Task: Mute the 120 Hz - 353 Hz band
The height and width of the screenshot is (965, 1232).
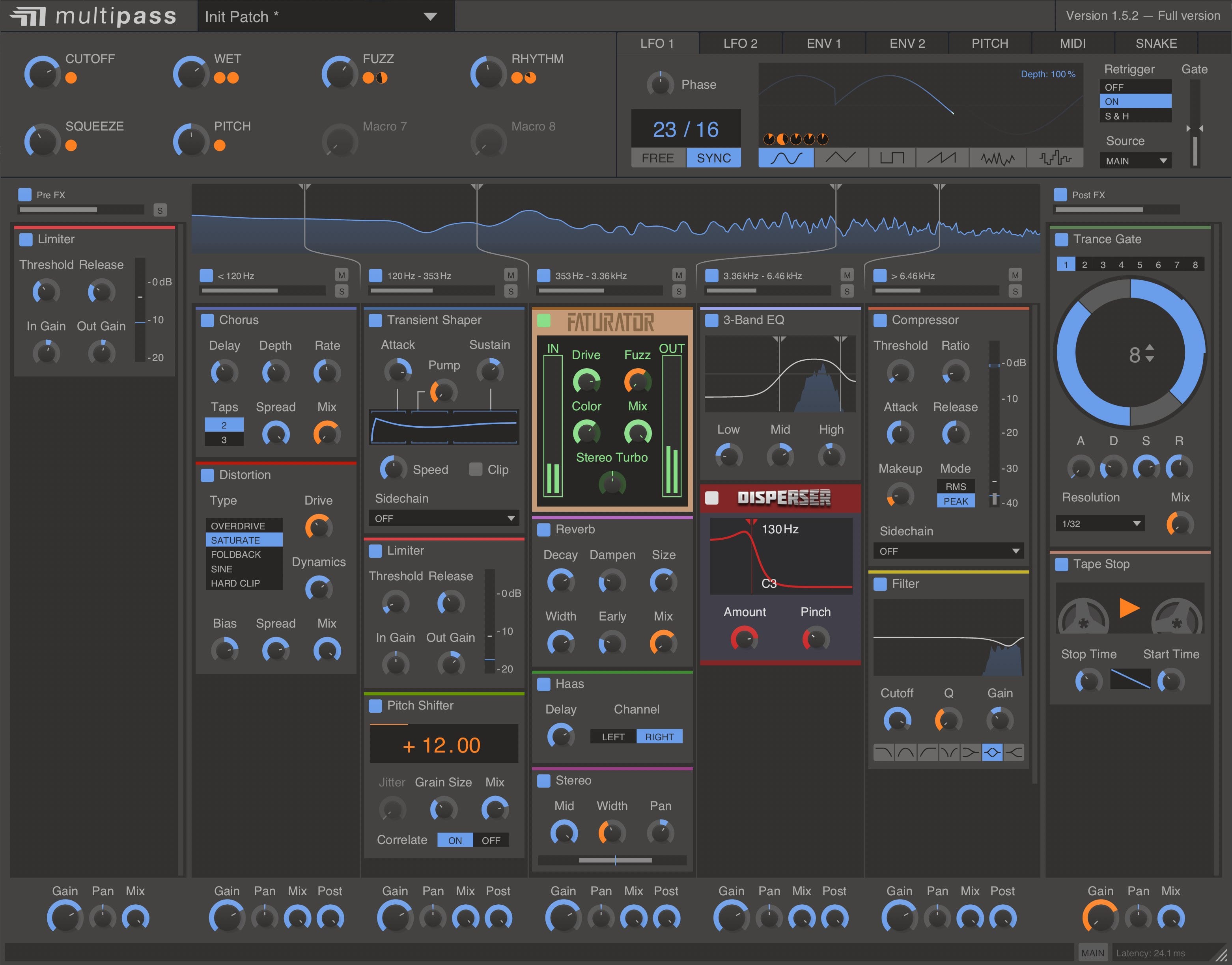Action: (510, 275)
